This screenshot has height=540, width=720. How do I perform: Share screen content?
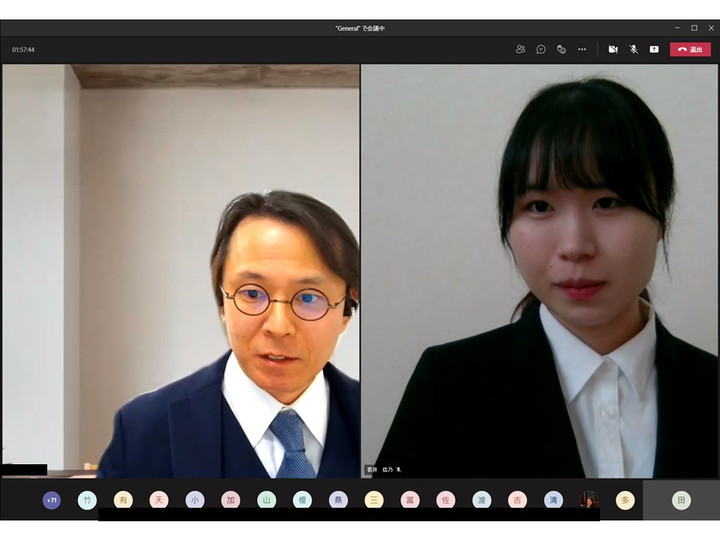[654, 49]
